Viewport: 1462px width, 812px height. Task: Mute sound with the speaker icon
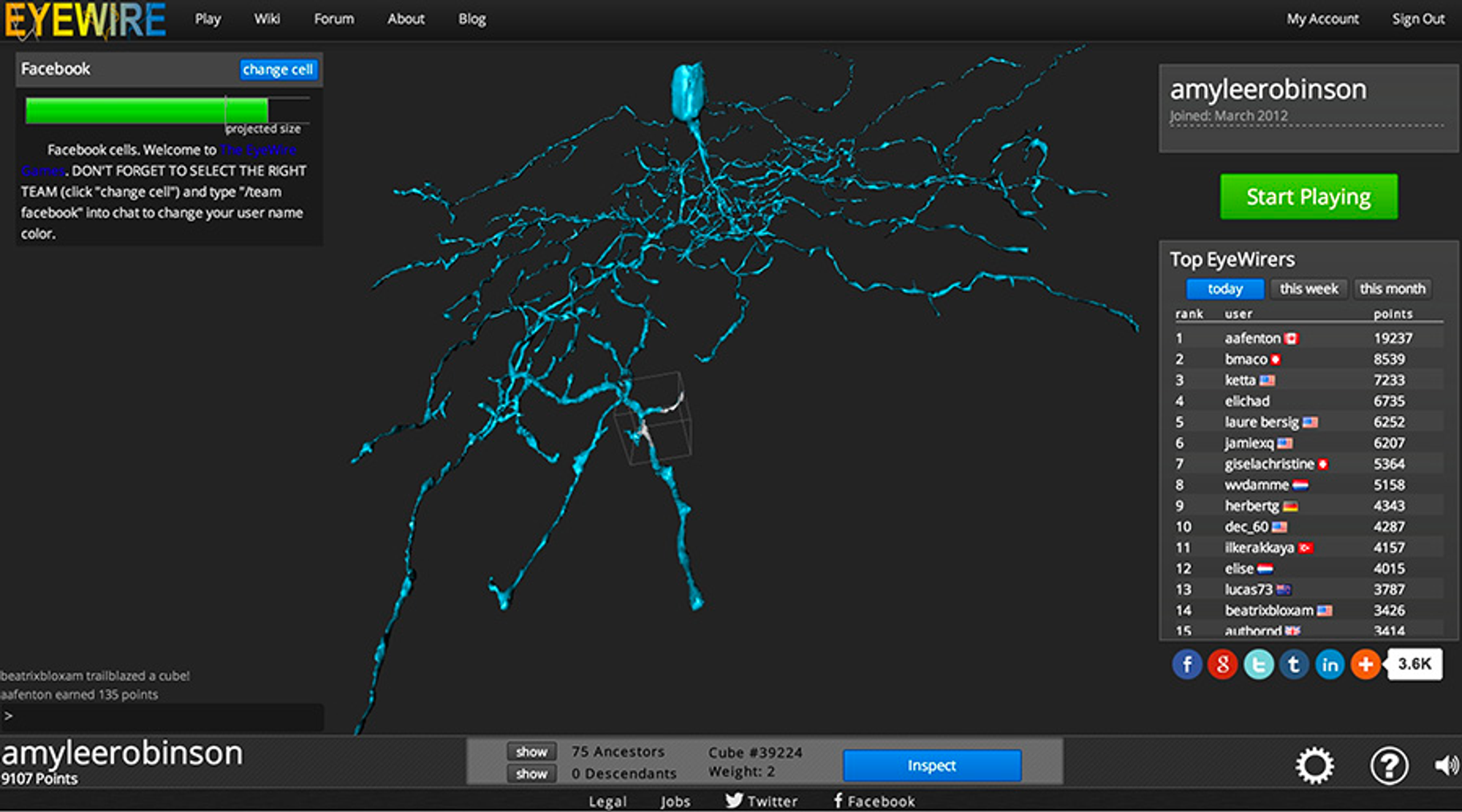1446,765
